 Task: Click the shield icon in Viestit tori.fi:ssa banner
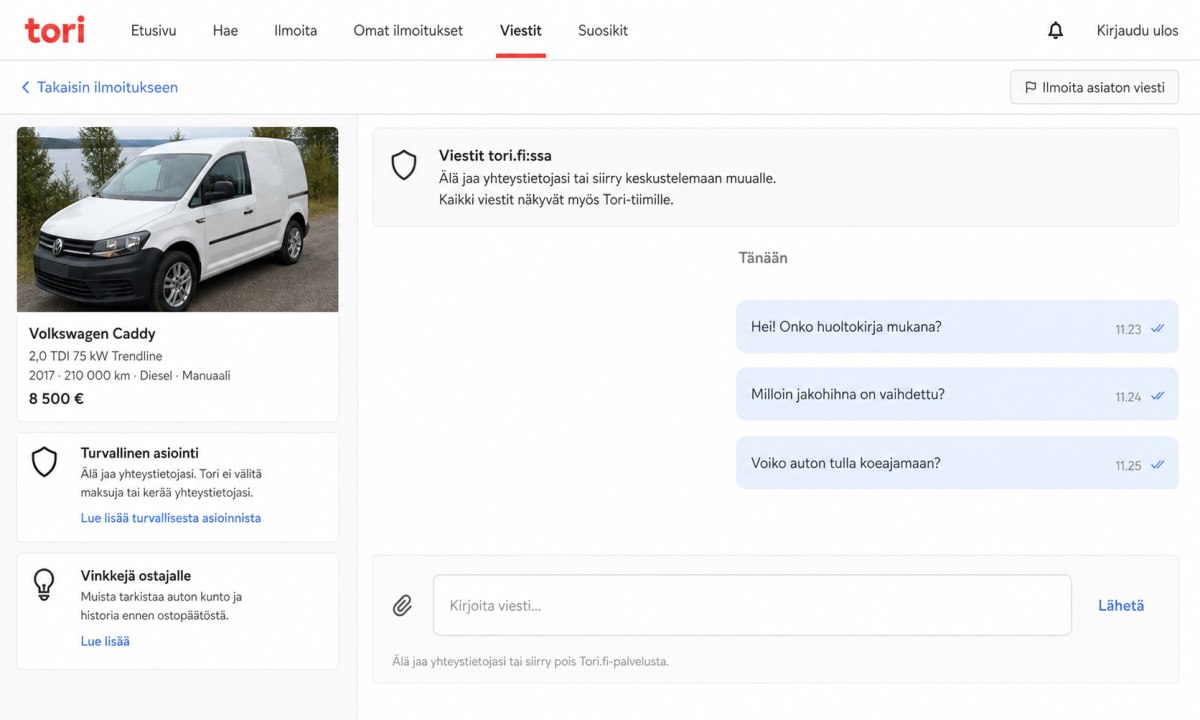pos(403,165)
